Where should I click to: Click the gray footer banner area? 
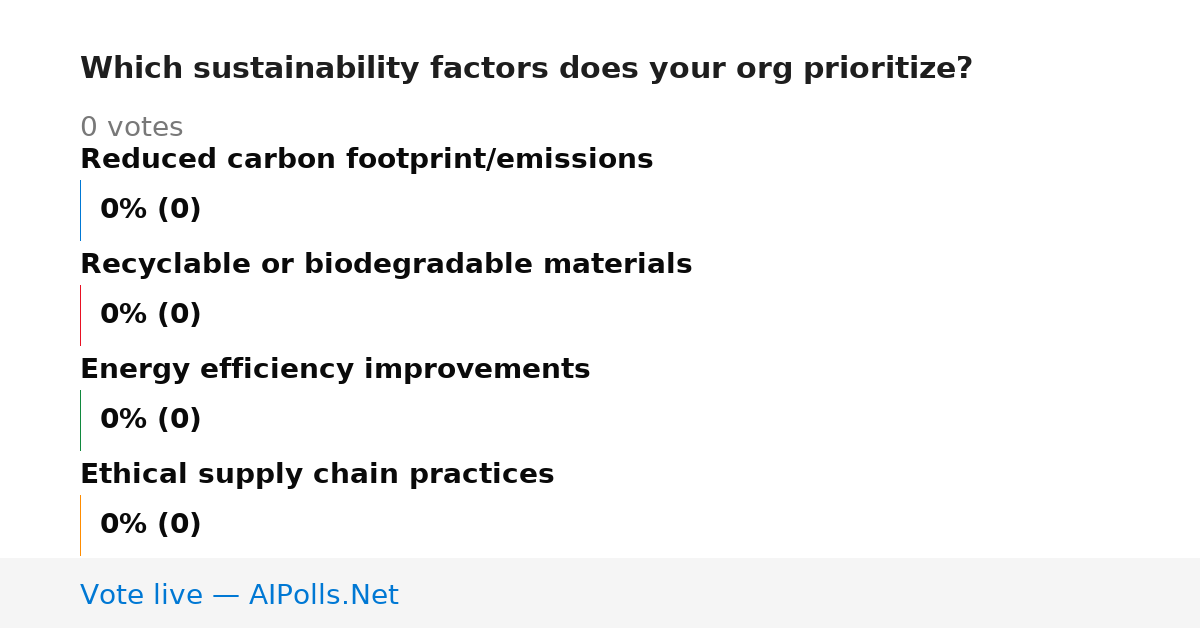[x=600, y=593]
